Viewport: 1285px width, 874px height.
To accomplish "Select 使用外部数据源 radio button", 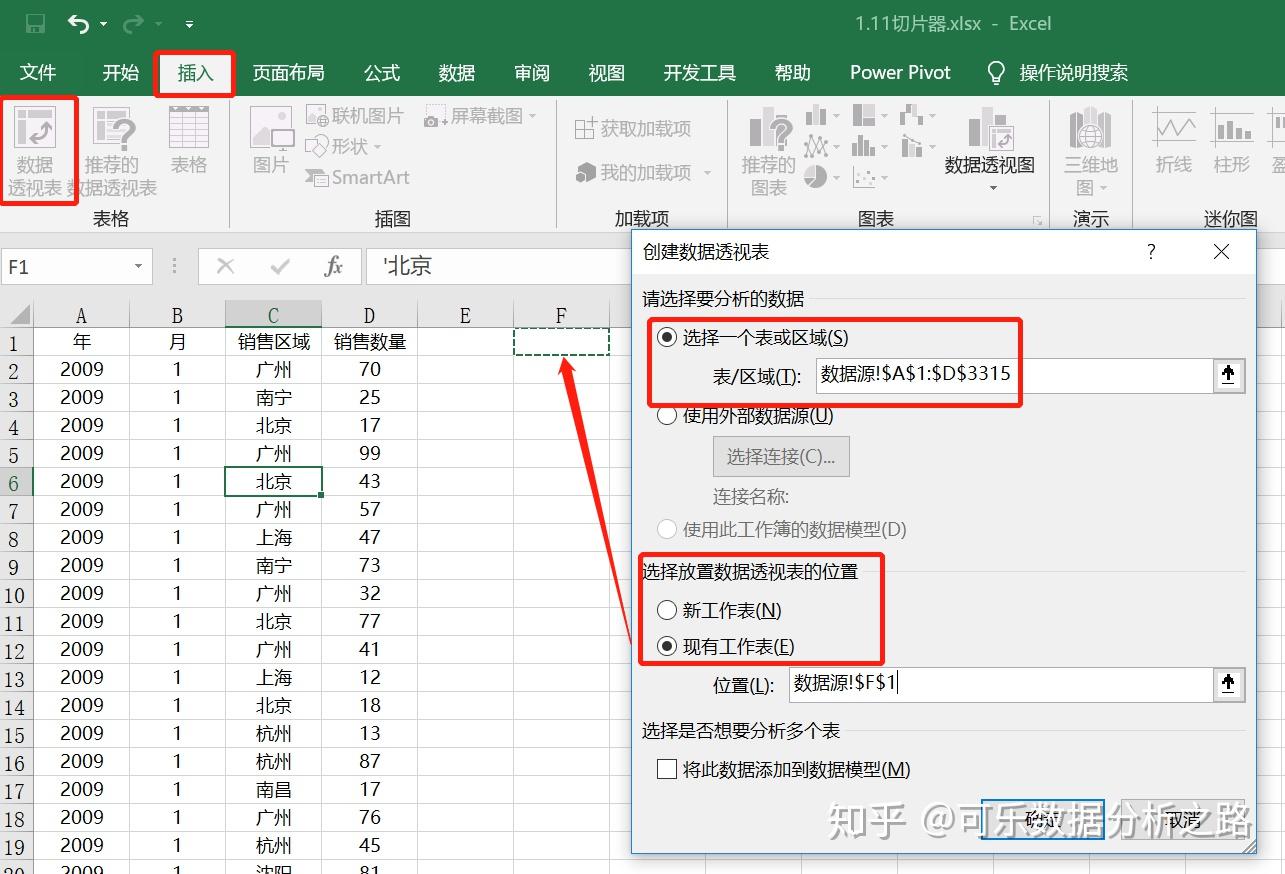I will [667, 415].
